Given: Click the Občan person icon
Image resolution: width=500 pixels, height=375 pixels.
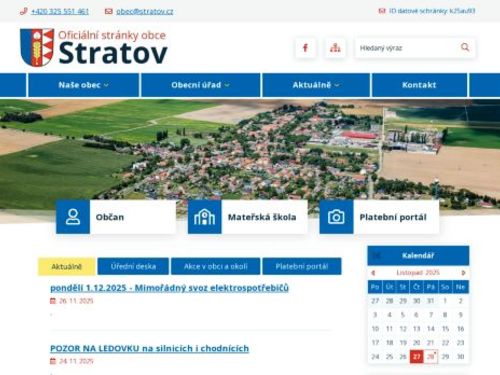Looking at the screenshot, I should pyautogui.click(x=73, y=217).
